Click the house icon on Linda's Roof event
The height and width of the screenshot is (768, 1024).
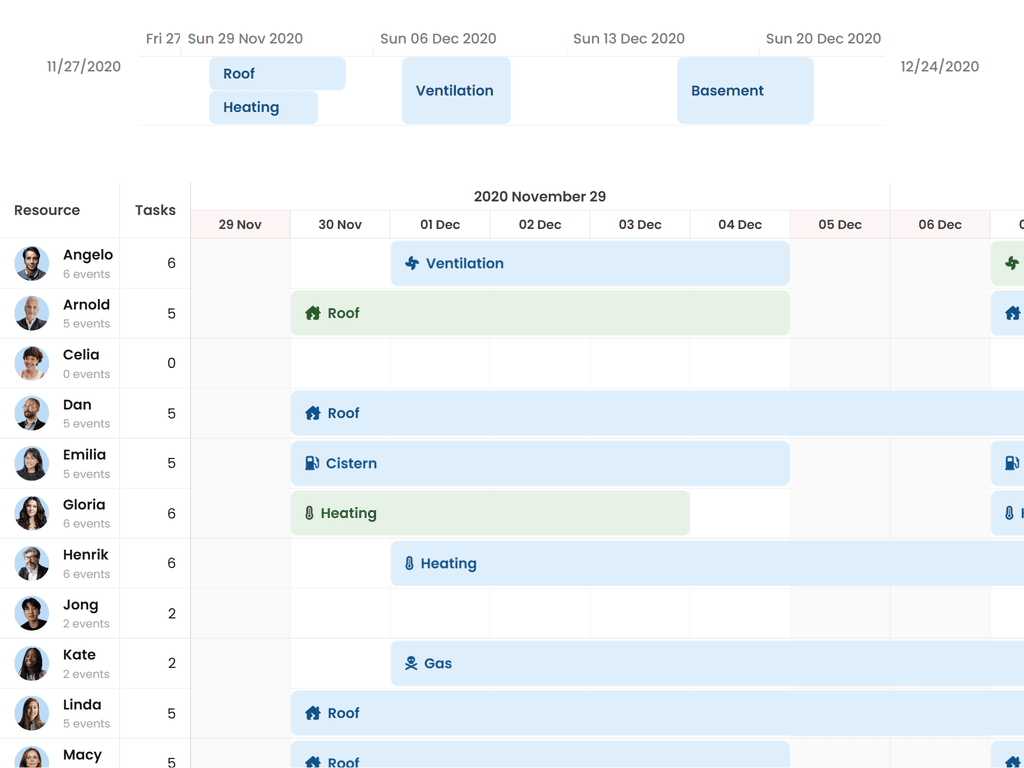coord(313,713)
